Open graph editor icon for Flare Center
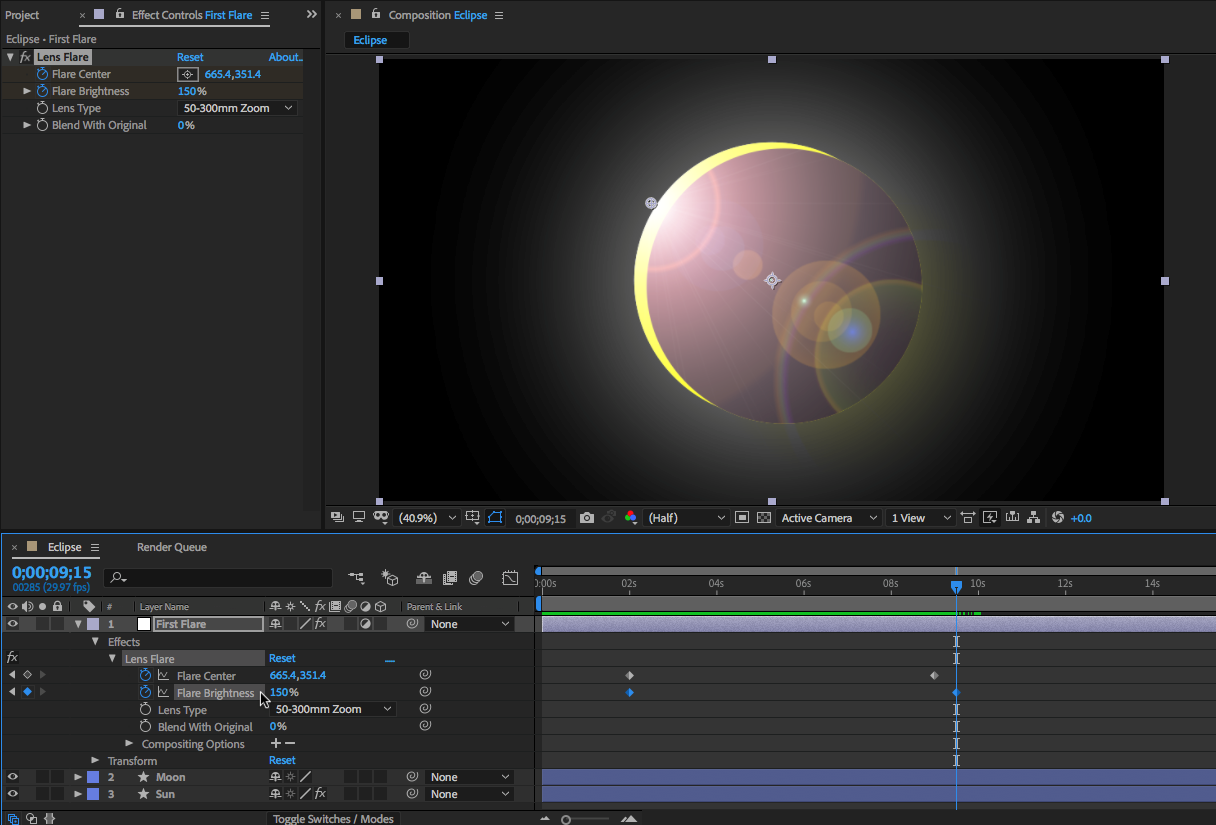 [x=163, y=676]
